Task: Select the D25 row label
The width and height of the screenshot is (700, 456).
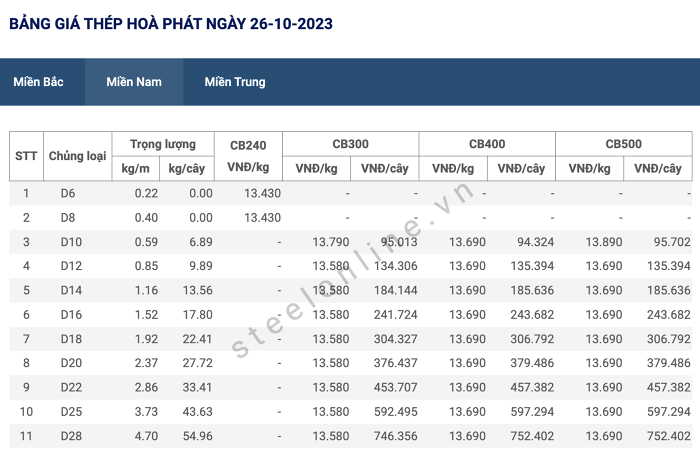Action: click(71, 412)
